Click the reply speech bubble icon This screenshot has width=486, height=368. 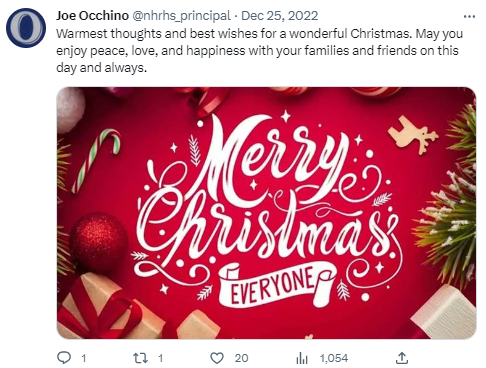[x=64, y=358]
